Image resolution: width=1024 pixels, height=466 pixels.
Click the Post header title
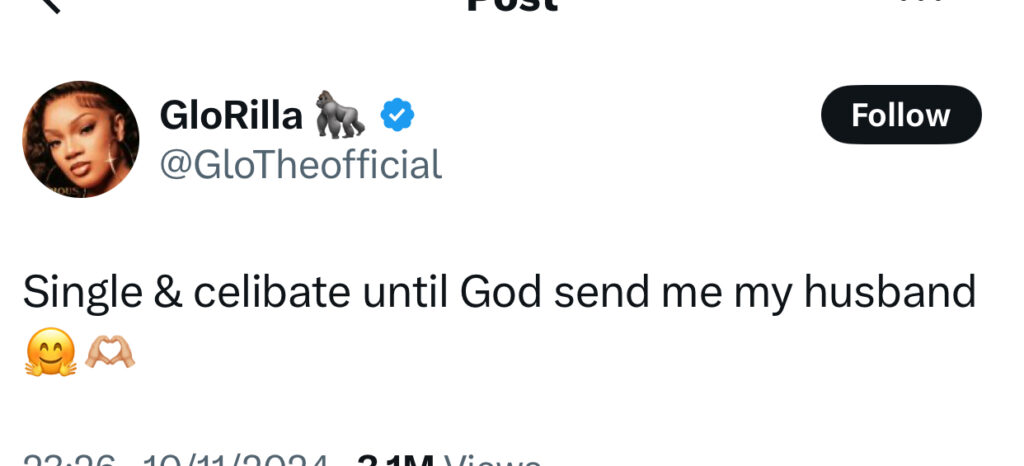pos(511,5)
